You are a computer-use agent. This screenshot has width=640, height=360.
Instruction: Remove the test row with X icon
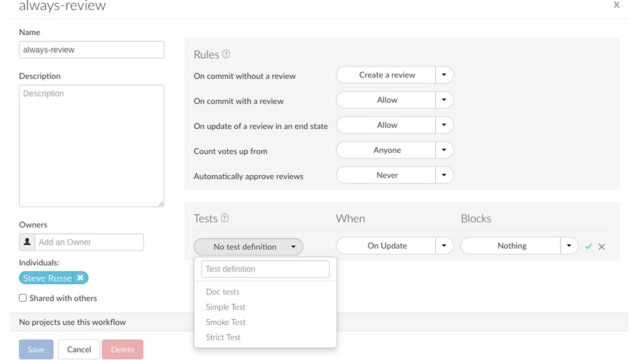[602, 247]
